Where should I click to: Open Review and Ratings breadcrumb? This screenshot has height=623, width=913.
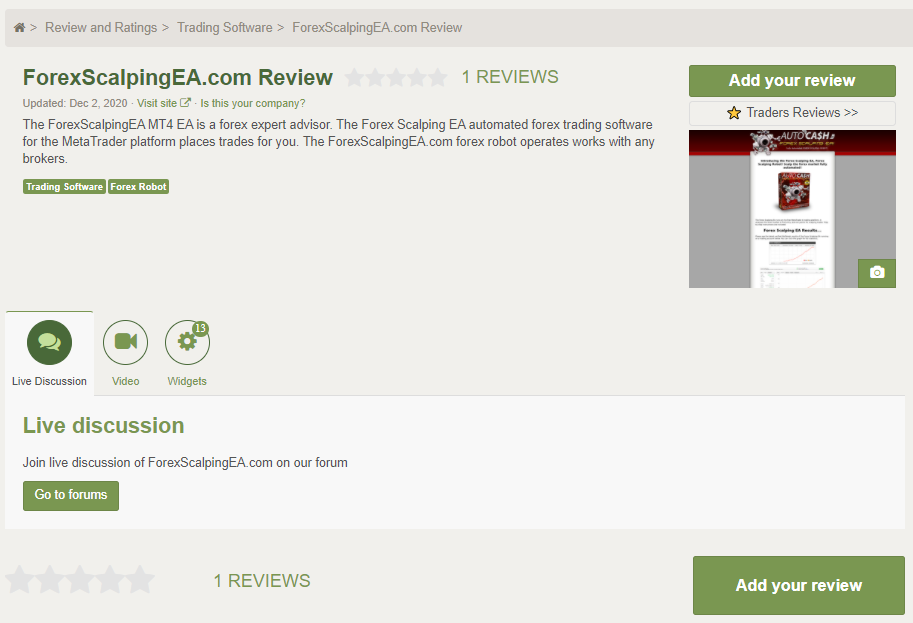[101, 27]
